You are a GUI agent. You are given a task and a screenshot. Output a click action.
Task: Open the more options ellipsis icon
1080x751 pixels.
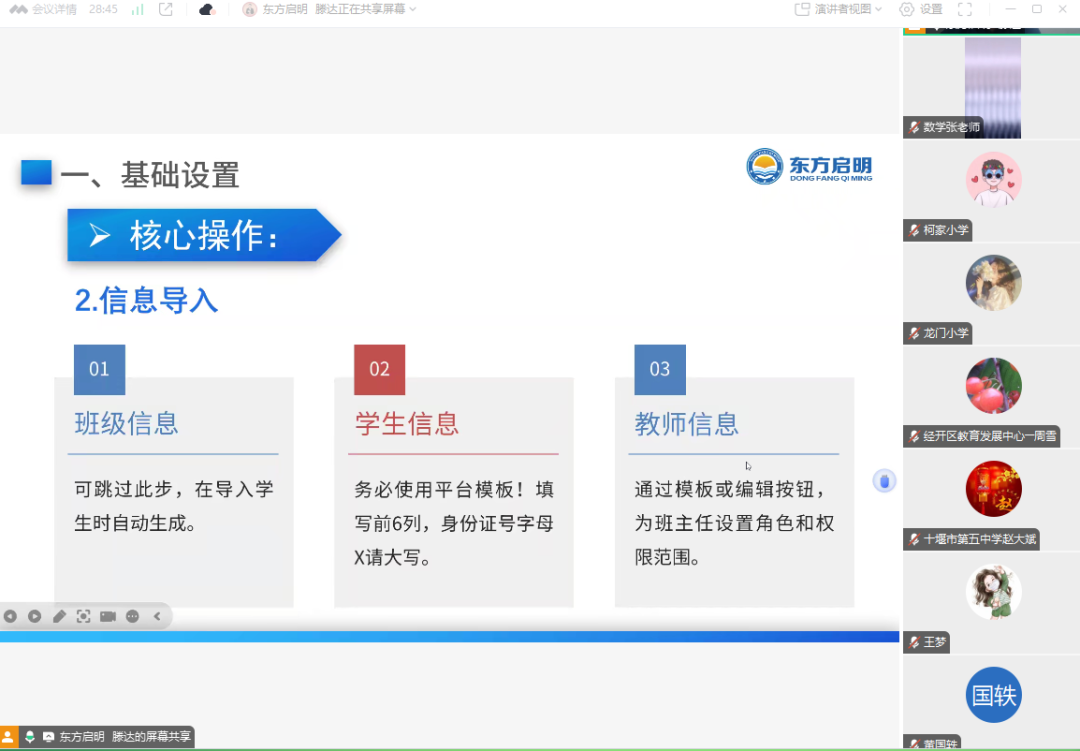[x=131, y=616]
